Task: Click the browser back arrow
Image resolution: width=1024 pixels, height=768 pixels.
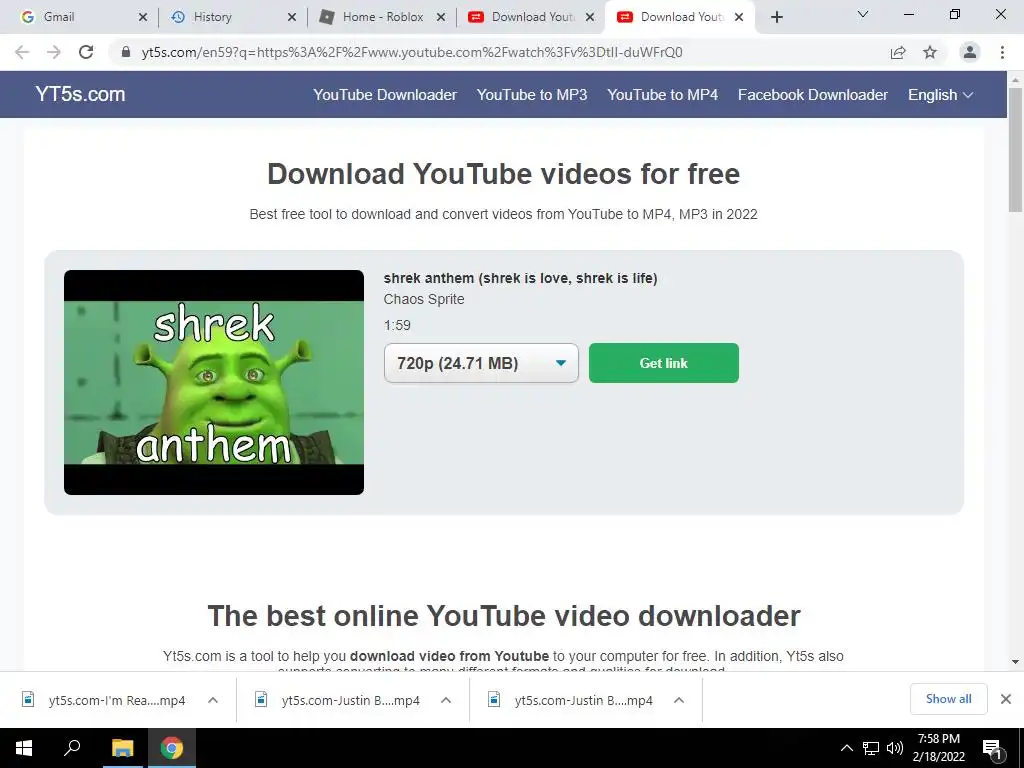Action: (22, 52)
